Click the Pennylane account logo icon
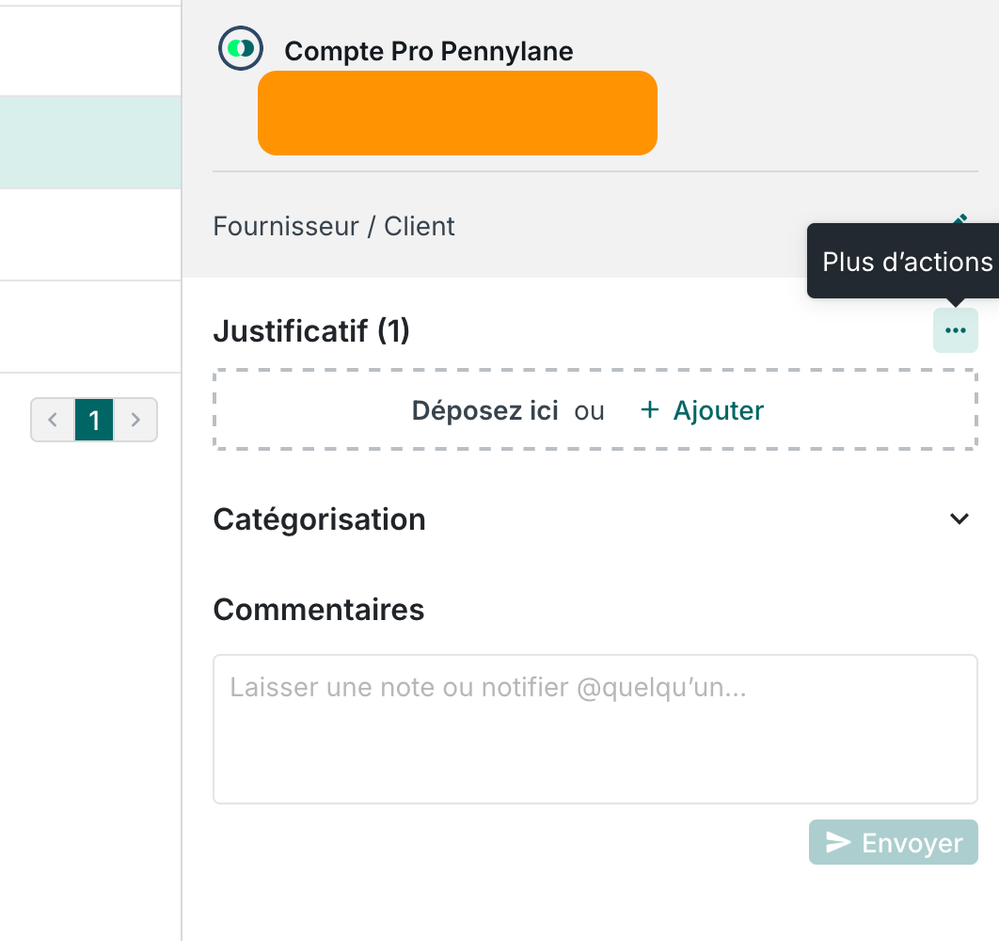 (x=240, y=49)
